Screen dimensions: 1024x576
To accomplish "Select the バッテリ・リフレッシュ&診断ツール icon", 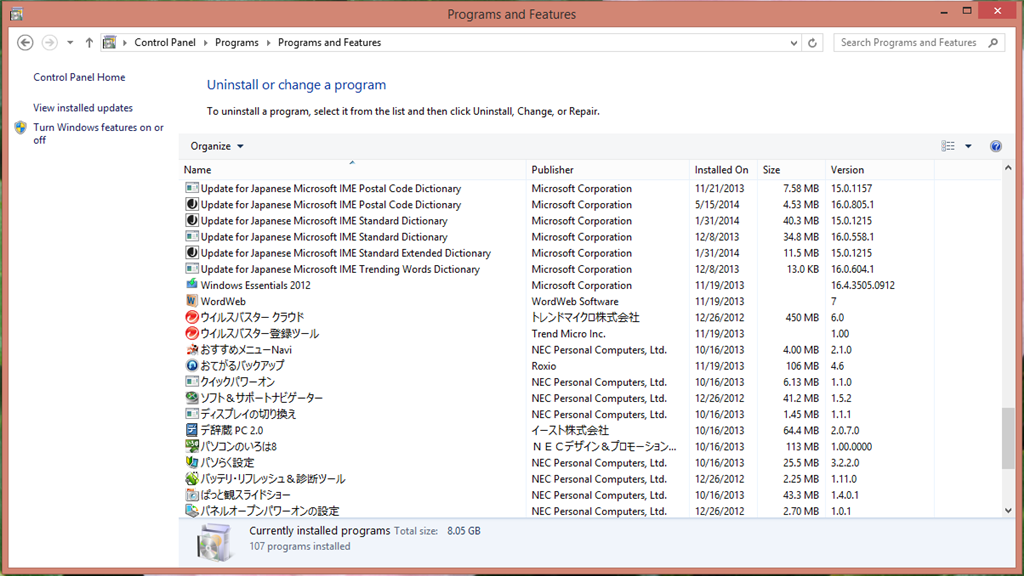I will [x=191, y=478].
